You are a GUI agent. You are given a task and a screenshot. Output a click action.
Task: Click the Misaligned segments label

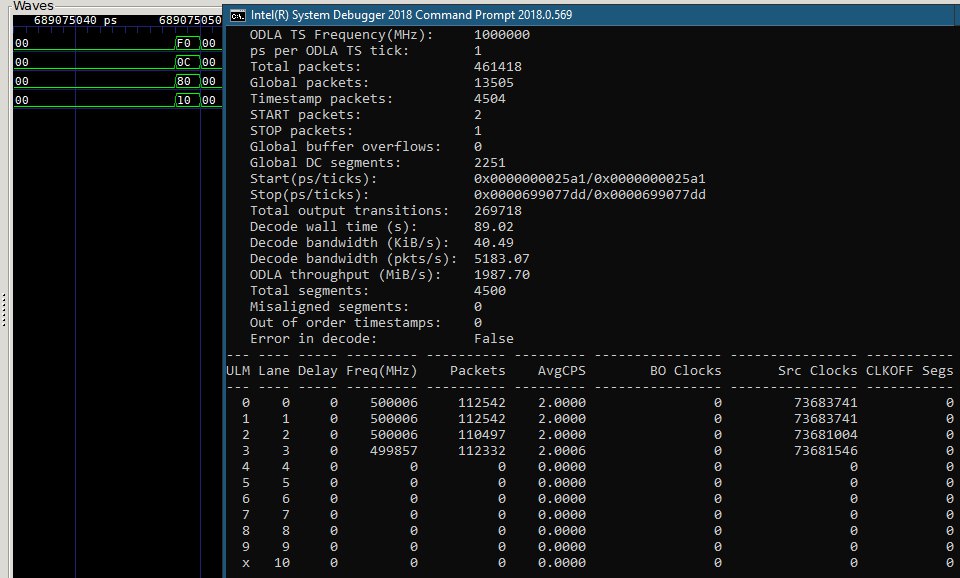(x=329, y=307)
